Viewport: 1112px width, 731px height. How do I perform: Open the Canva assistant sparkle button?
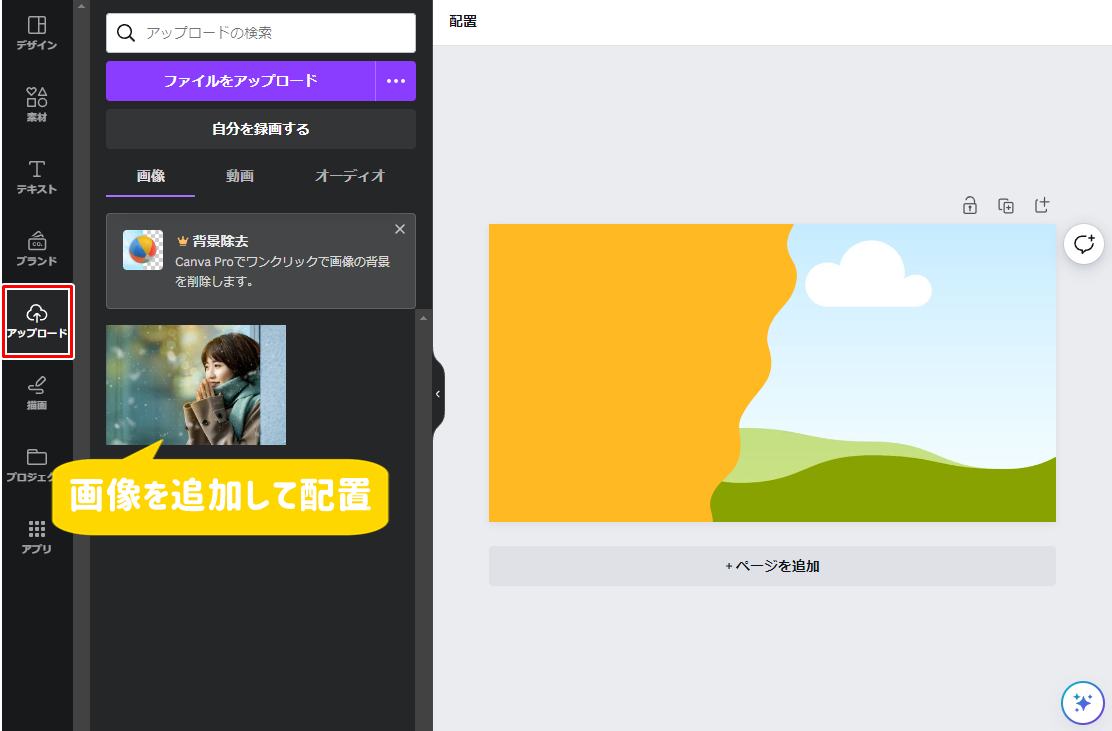tap(1082, 703)
